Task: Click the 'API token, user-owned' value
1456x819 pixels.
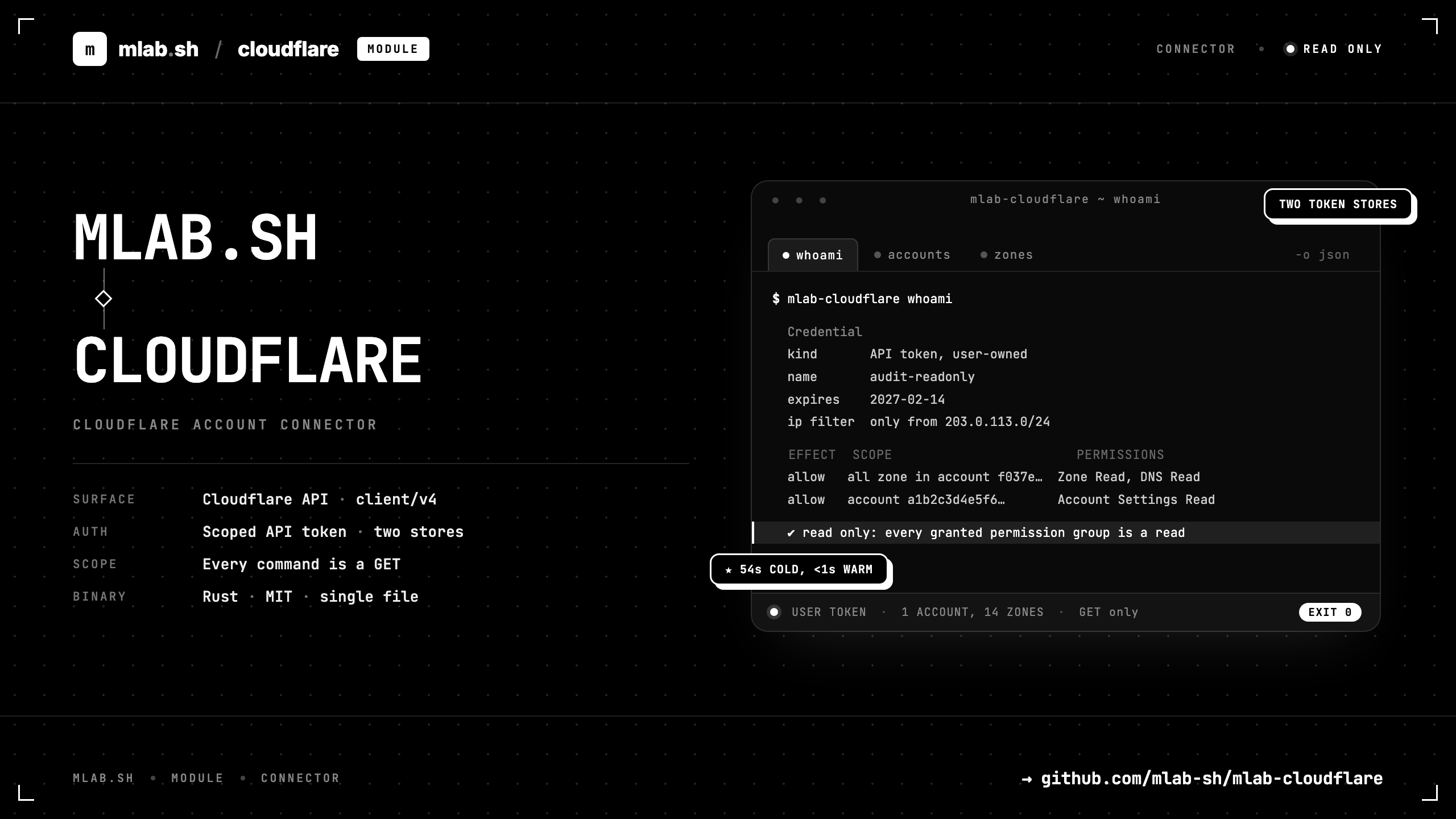Action: pyautogui.click(x=949, y=354)
